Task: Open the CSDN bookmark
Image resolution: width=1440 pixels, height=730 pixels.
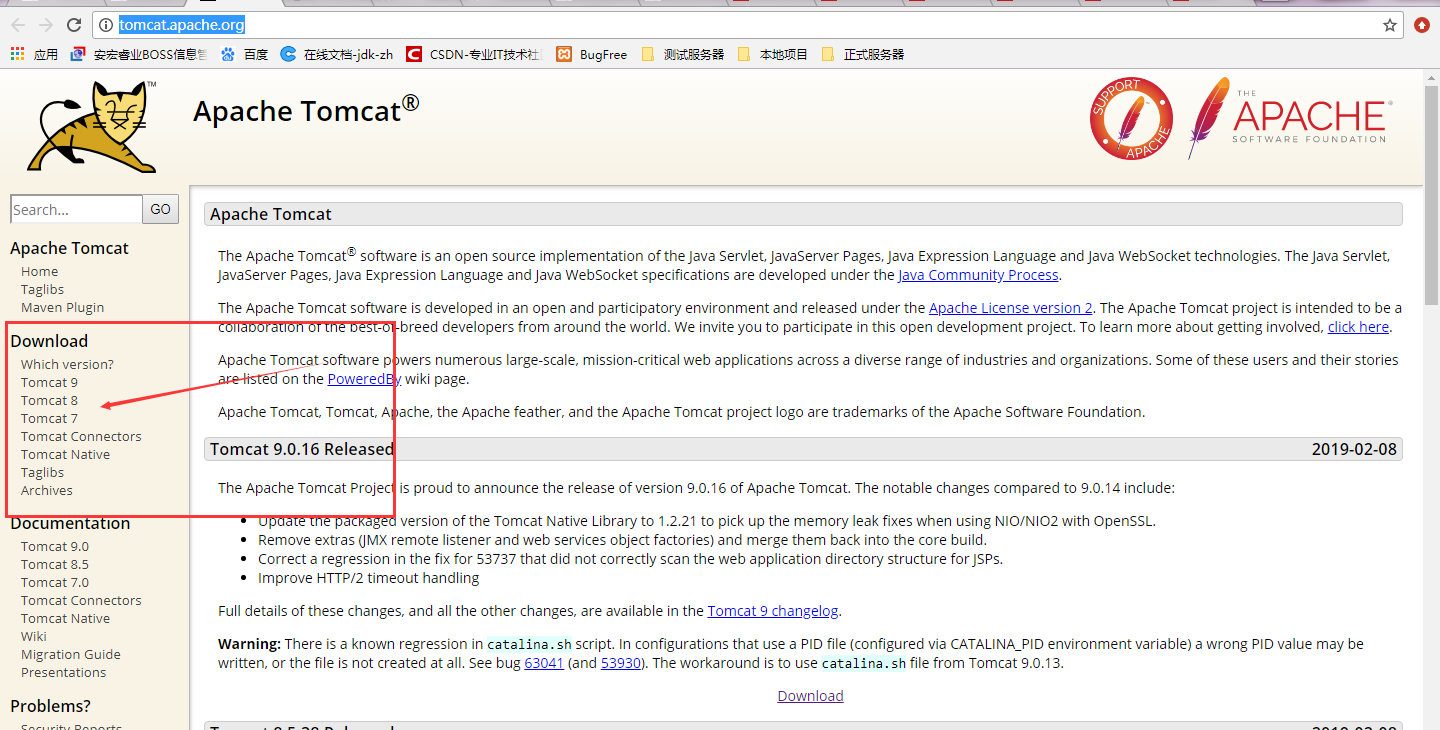Action: click(475, 54)
